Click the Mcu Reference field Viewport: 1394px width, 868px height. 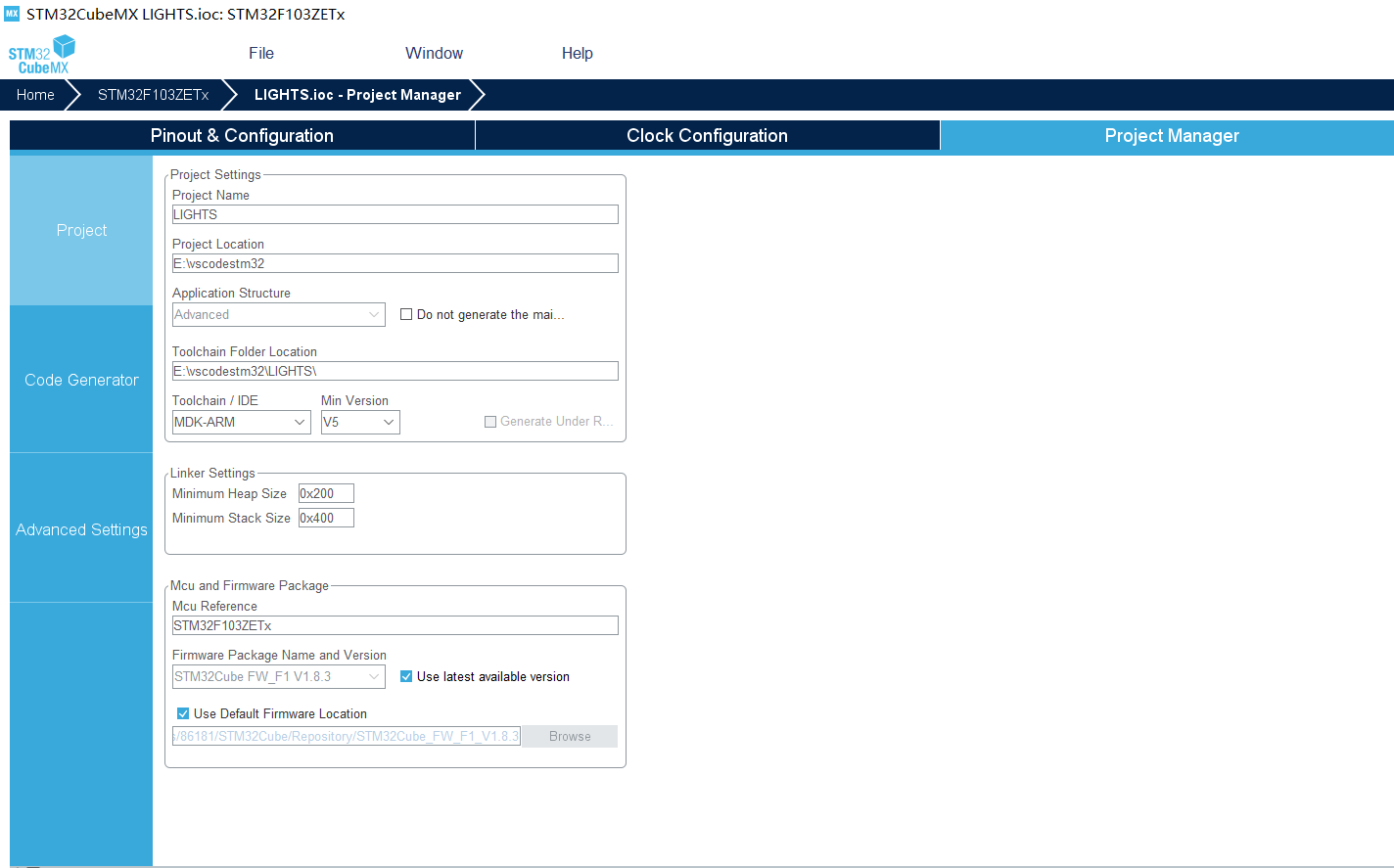click(x=395, y=625)
